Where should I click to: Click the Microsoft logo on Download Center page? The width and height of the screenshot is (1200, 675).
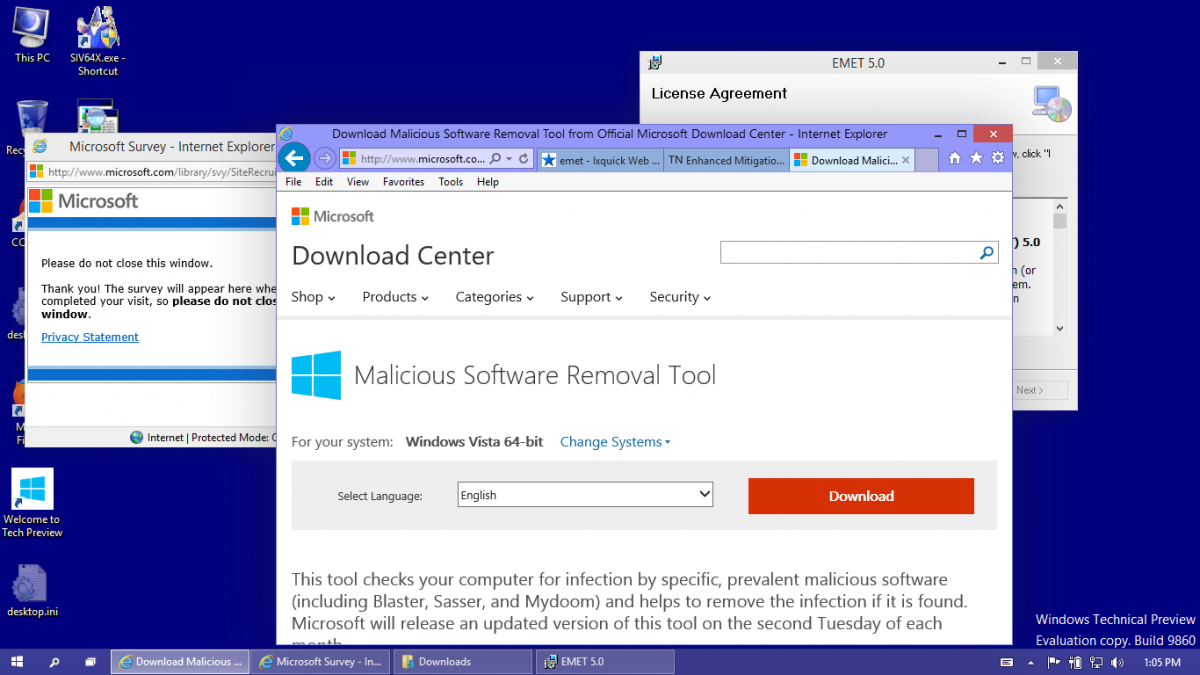pyautogui.click(x=333, y=216)
